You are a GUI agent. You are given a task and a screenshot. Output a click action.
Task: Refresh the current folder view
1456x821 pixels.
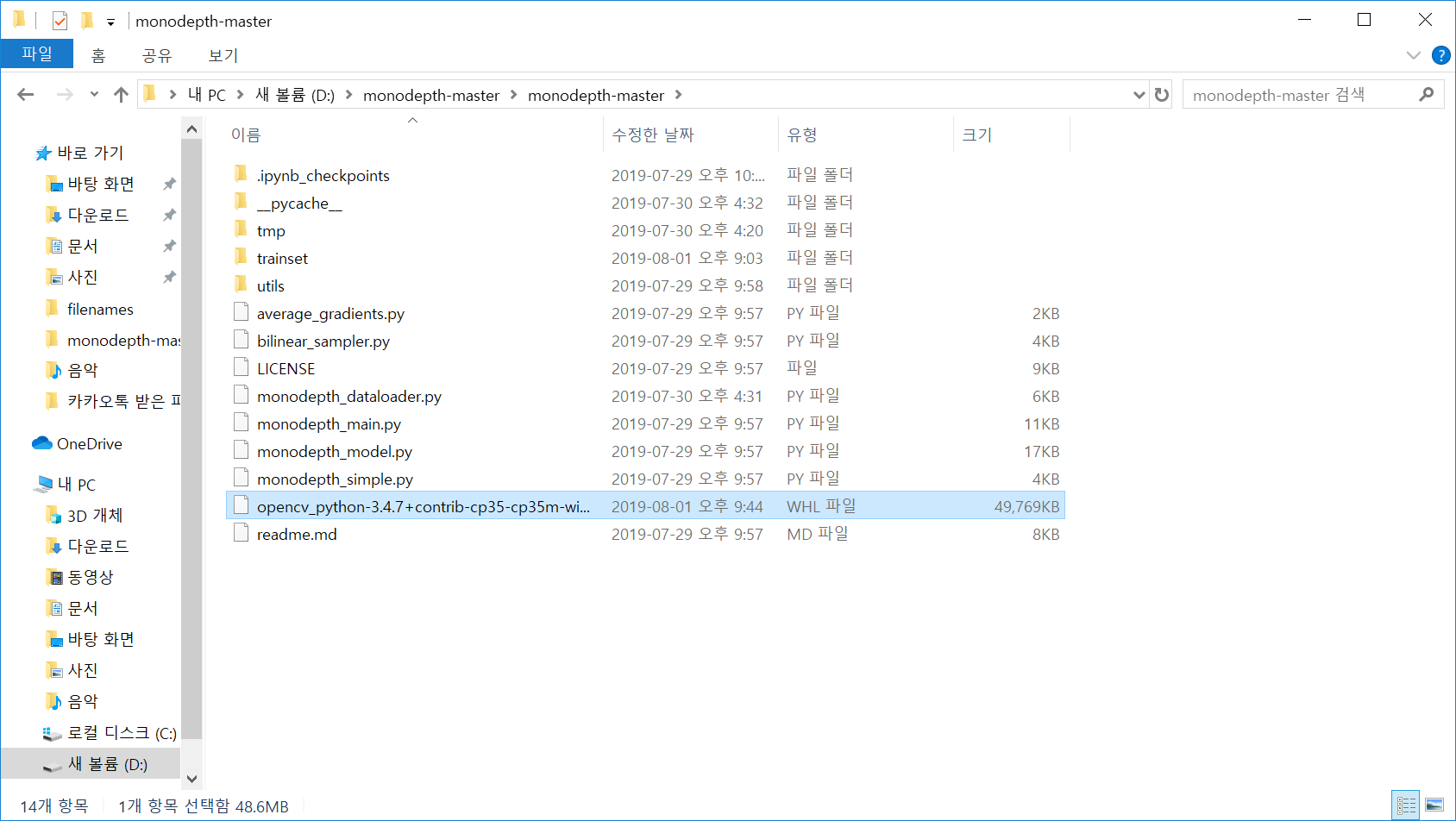(1162, 95)
